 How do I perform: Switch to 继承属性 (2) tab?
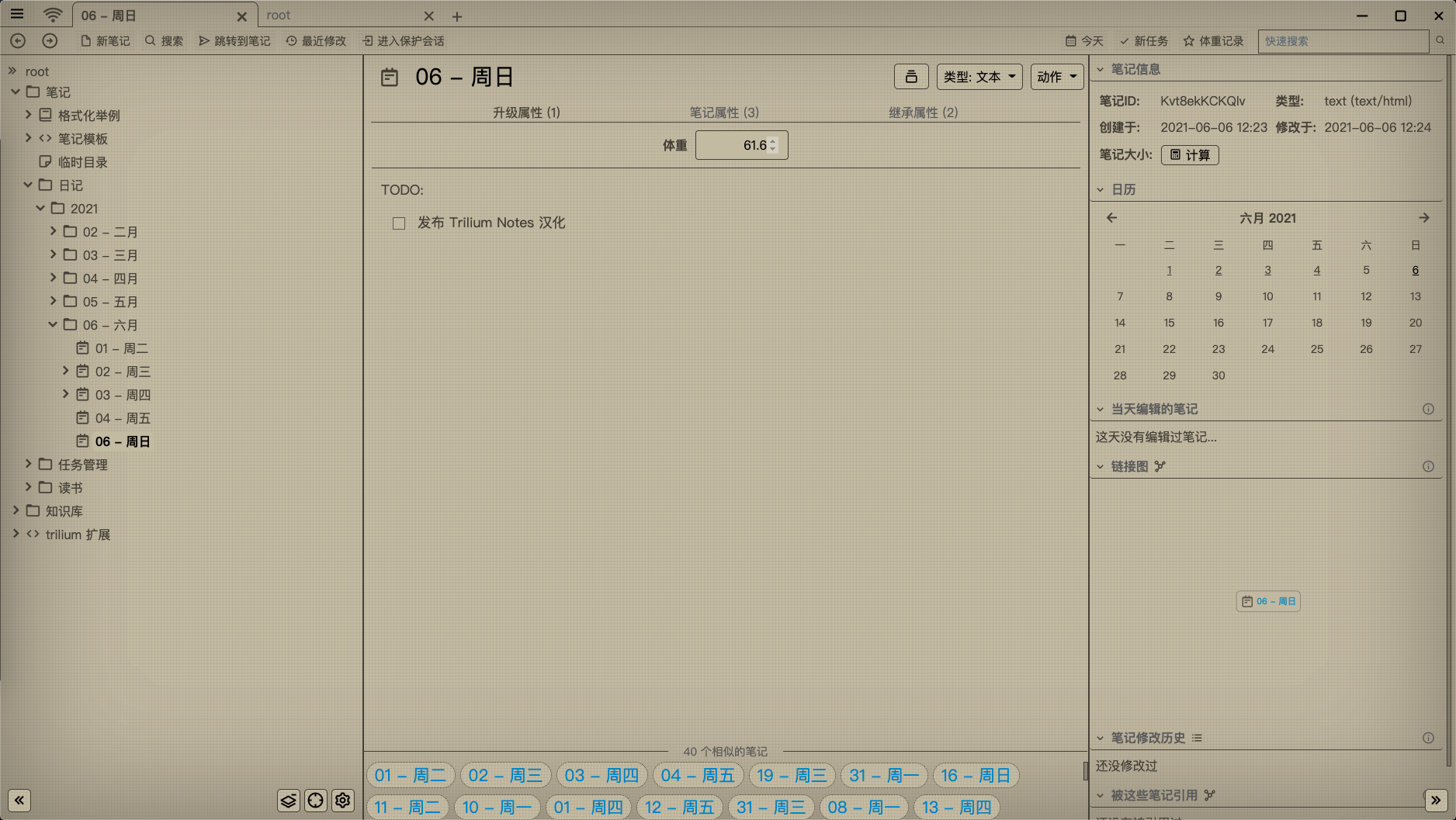pyautogui.click(x=924, y=112)
